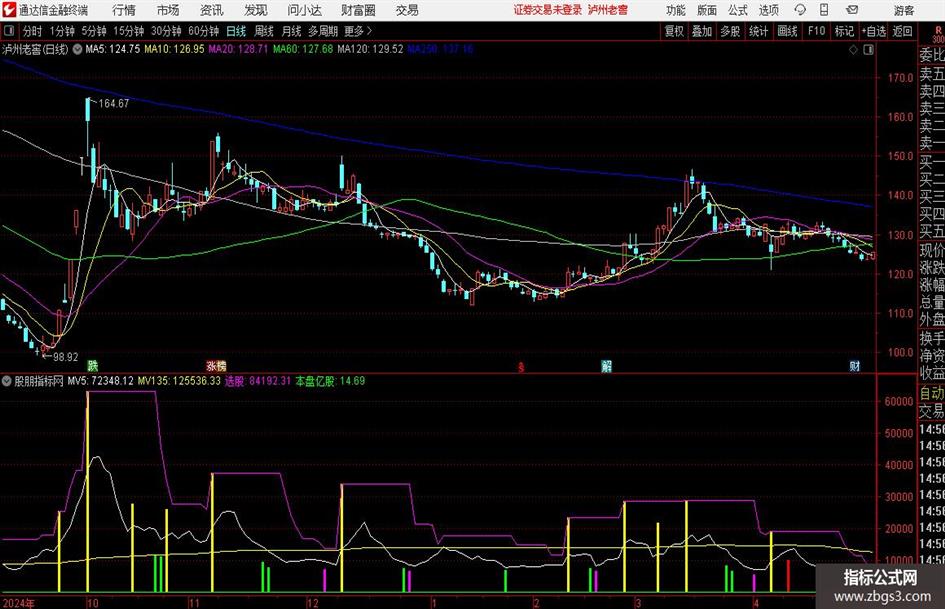This screenshot has height=609, width=945.
Task: Open the 资讯 menu
Action: point(212,10)
